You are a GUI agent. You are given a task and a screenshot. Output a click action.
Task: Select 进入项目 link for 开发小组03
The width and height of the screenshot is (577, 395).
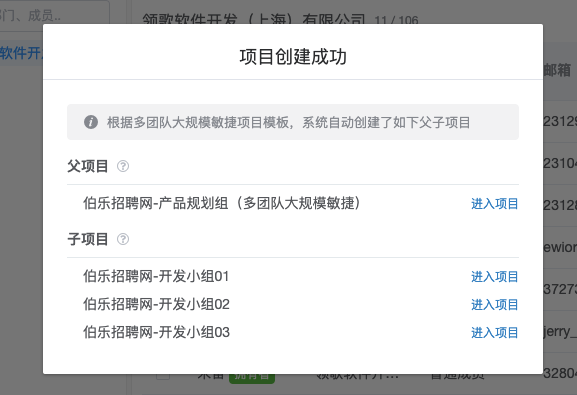495,332
